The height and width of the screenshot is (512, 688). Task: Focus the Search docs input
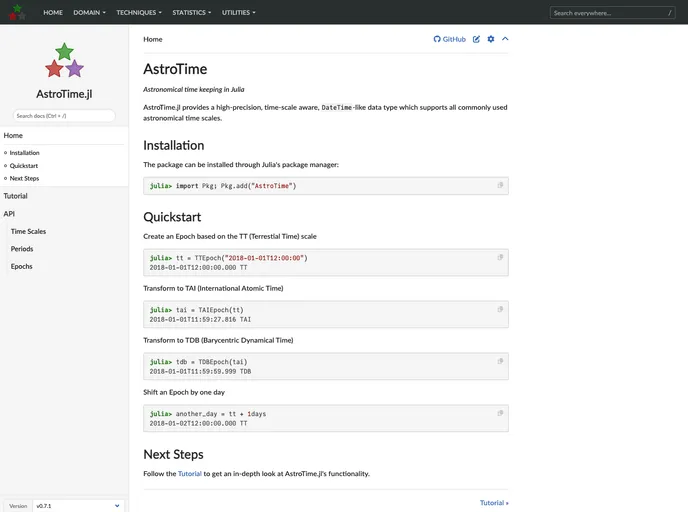[x=64, y=116]
